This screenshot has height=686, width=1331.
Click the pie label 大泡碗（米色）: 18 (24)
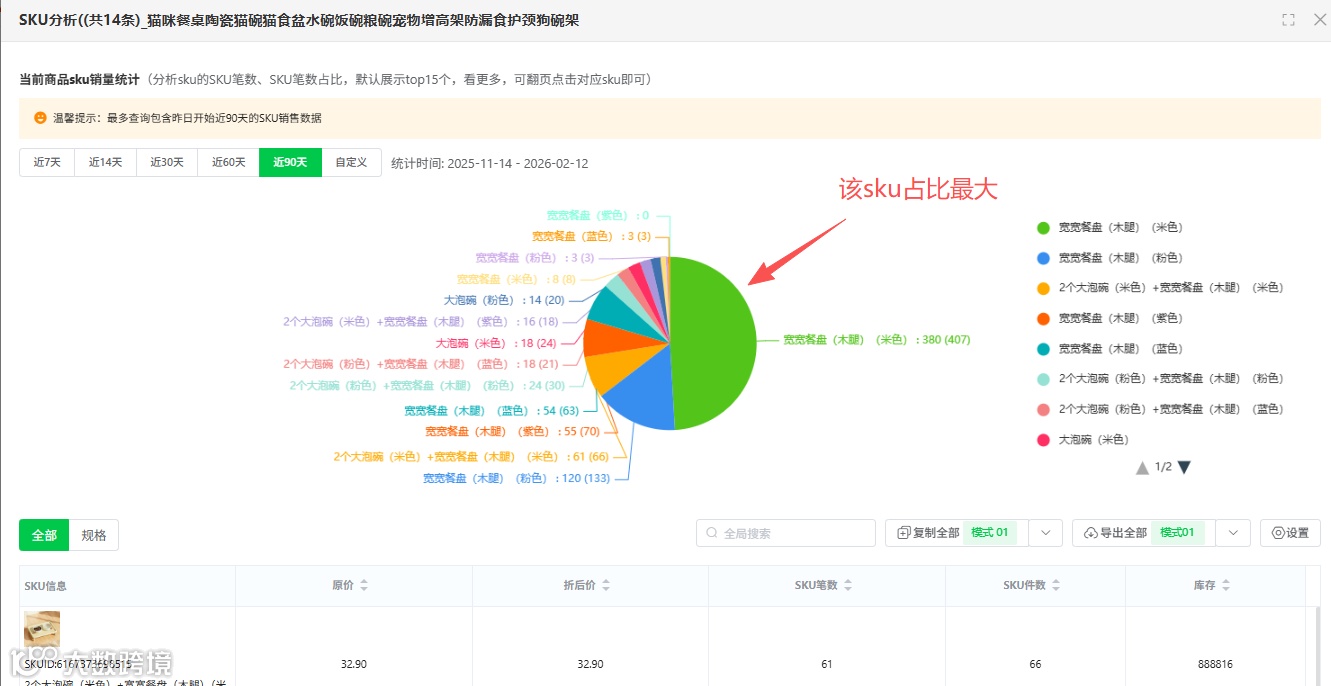point(496,343)
